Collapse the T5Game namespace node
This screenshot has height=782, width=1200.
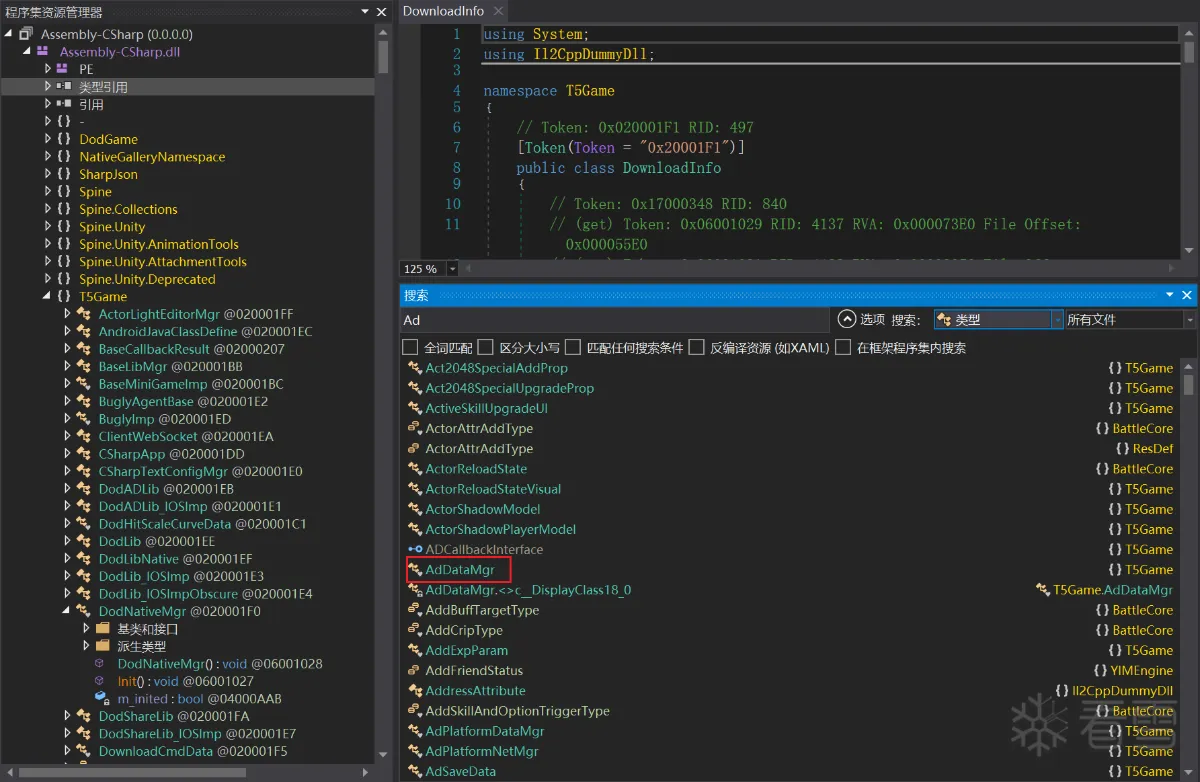coord(47,297)
